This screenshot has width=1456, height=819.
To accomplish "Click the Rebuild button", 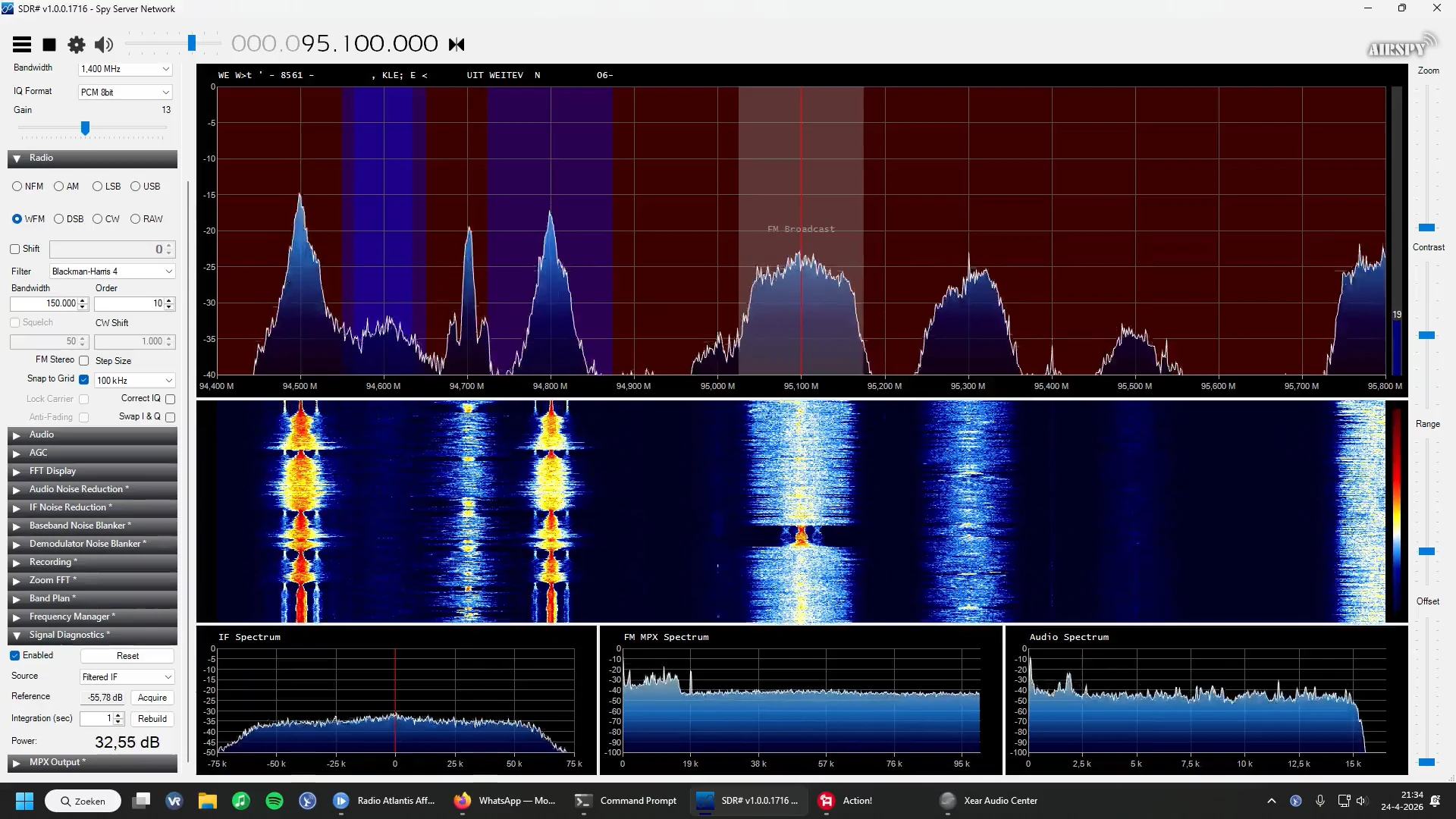I will point(152,719).
